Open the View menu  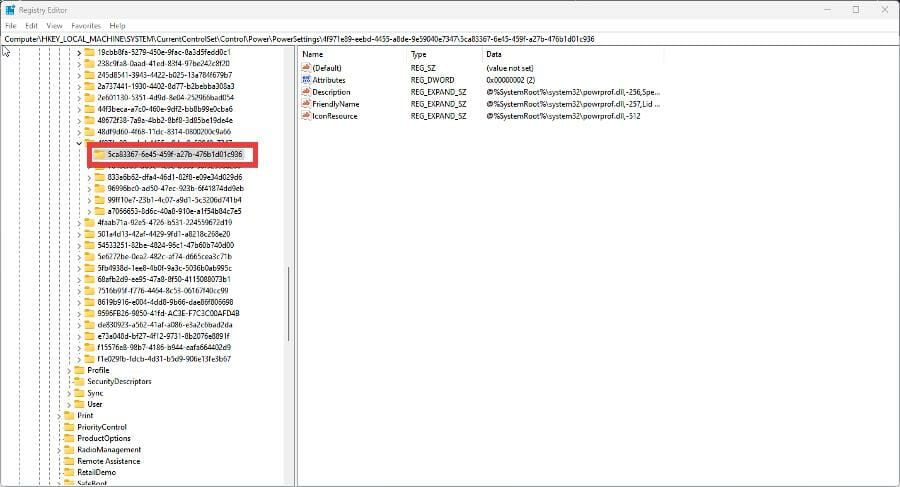(x=54, y=26)
